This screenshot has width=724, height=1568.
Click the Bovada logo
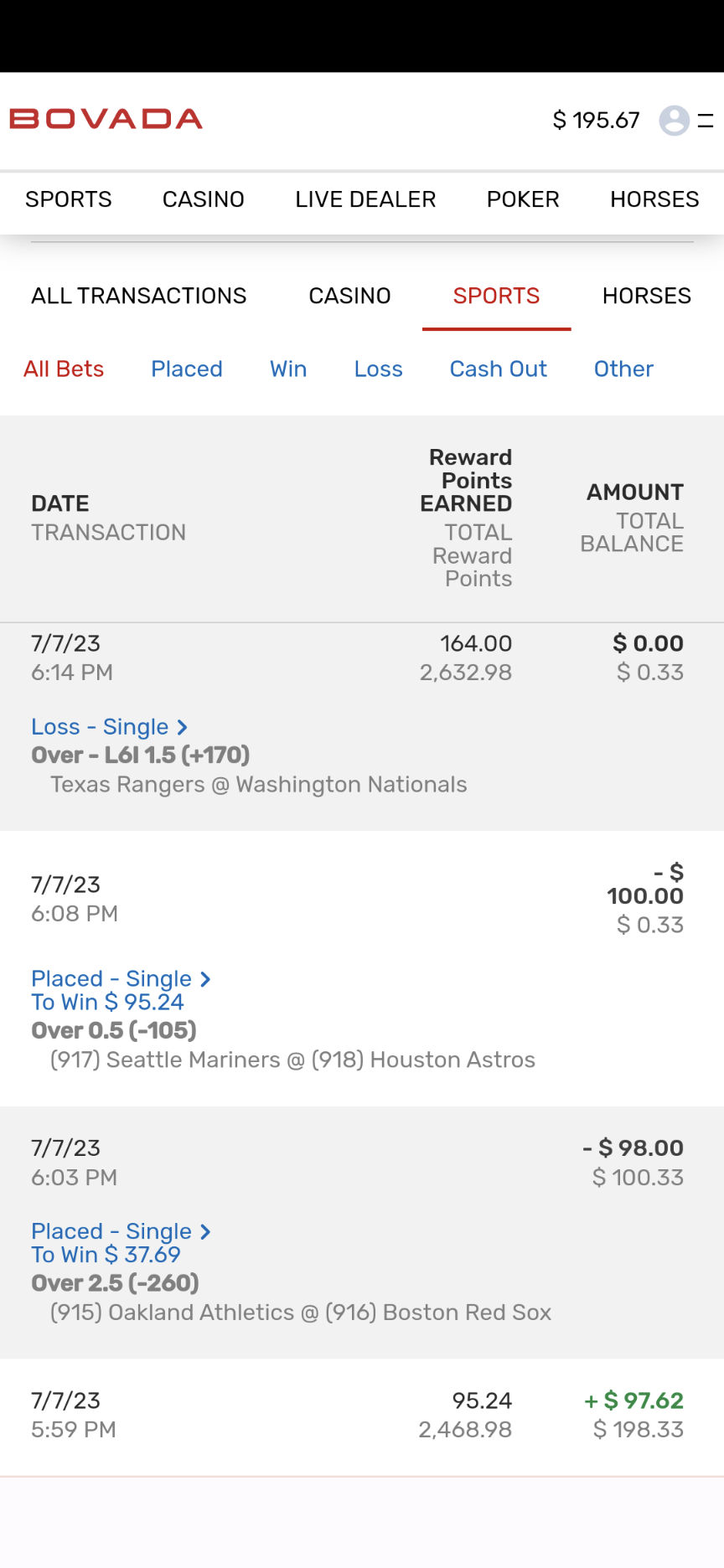click(x=106, y=119)
